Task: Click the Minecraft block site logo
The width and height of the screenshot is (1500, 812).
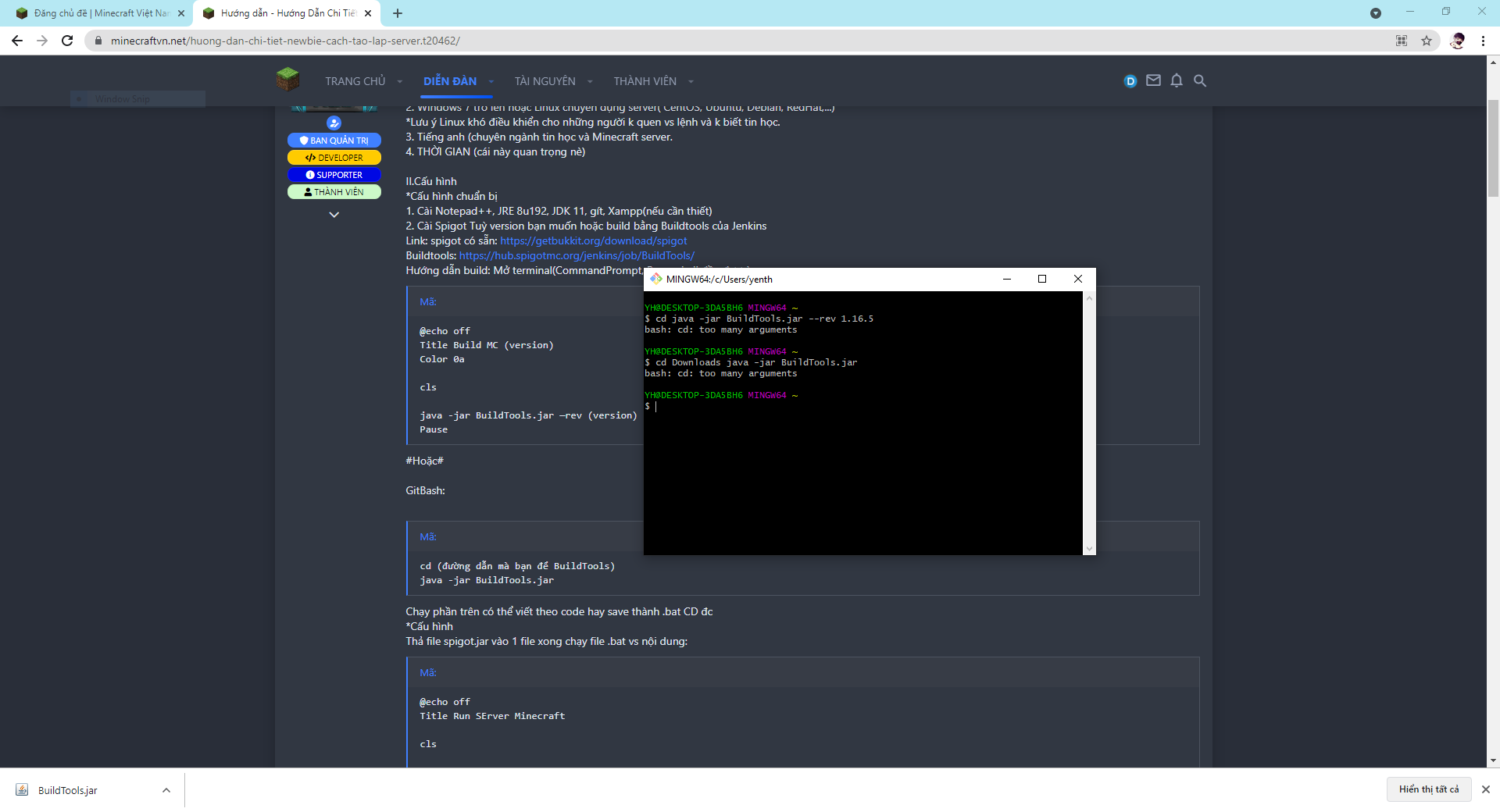Action: 287,80
